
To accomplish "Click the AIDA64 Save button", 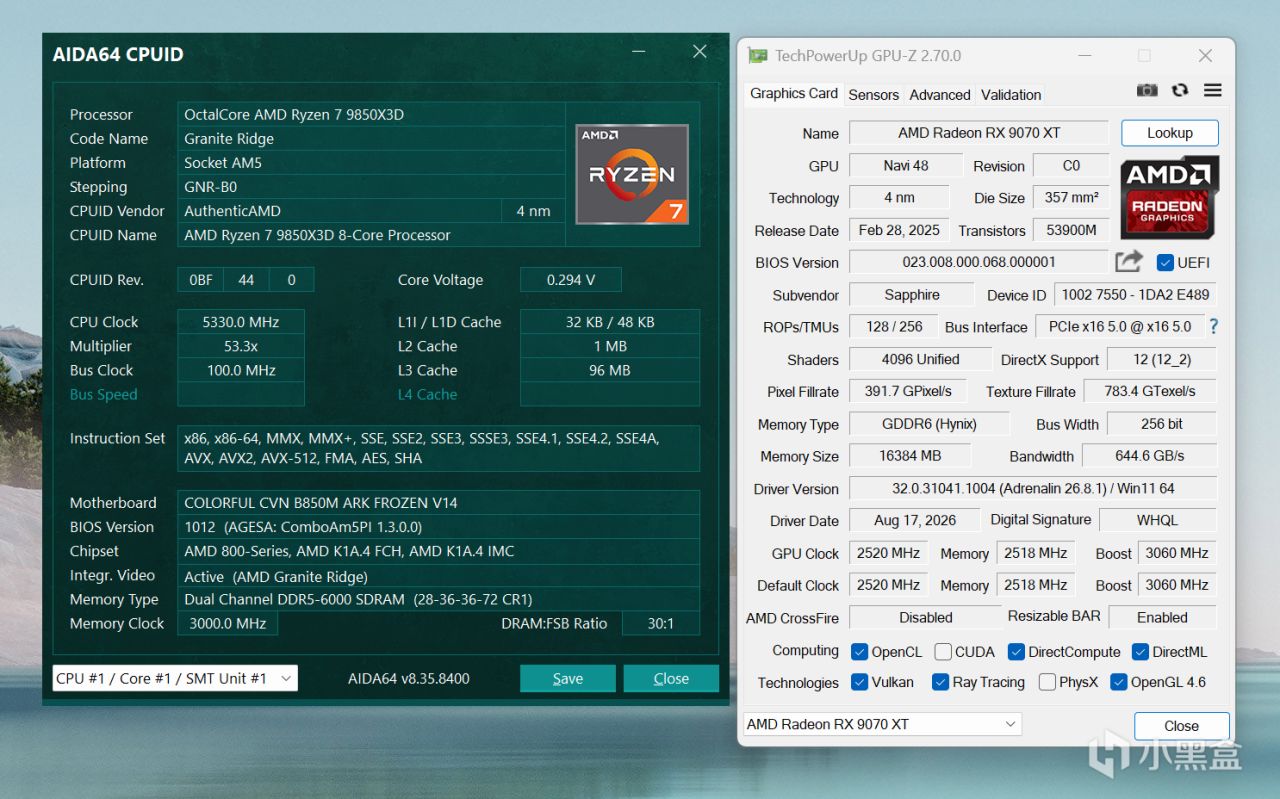I will [x=568, y=678].
